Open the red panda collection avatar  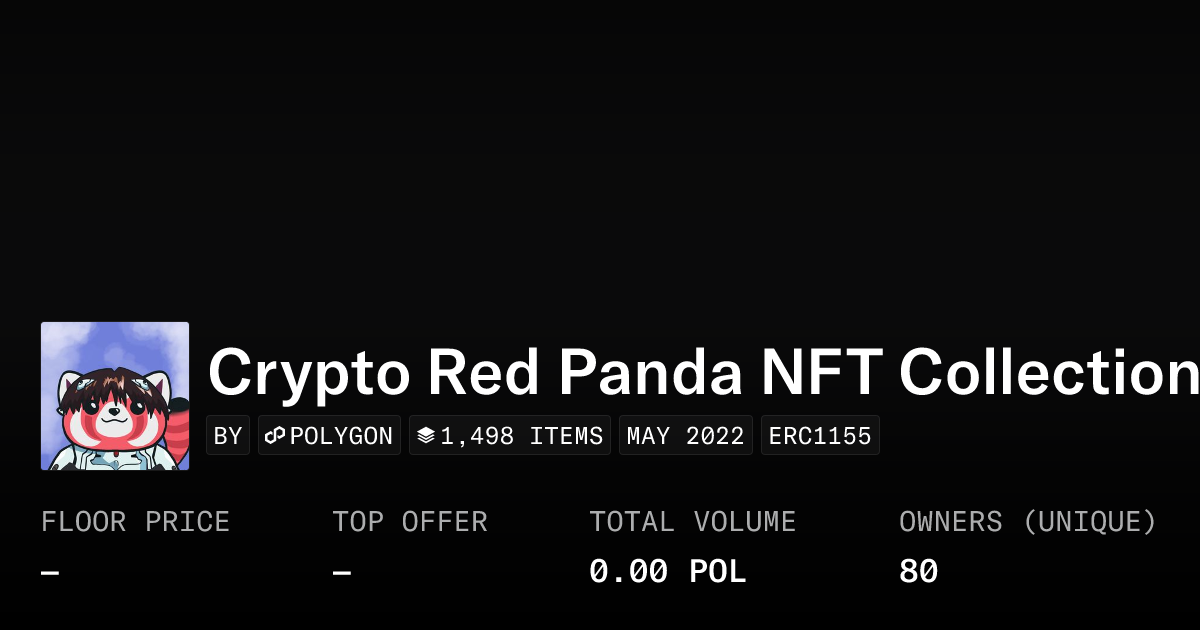(115, 396)
